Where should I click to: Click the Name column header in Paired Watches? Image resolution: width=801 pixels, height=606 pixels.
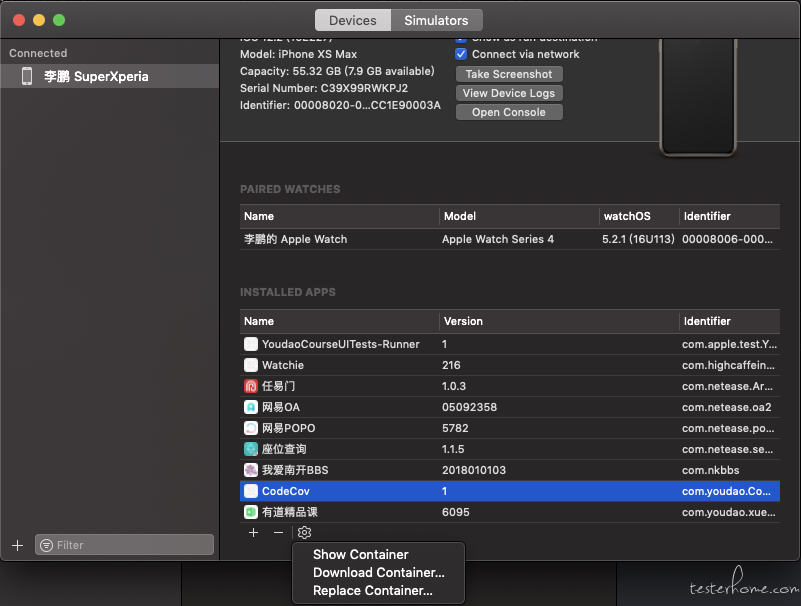339,216
